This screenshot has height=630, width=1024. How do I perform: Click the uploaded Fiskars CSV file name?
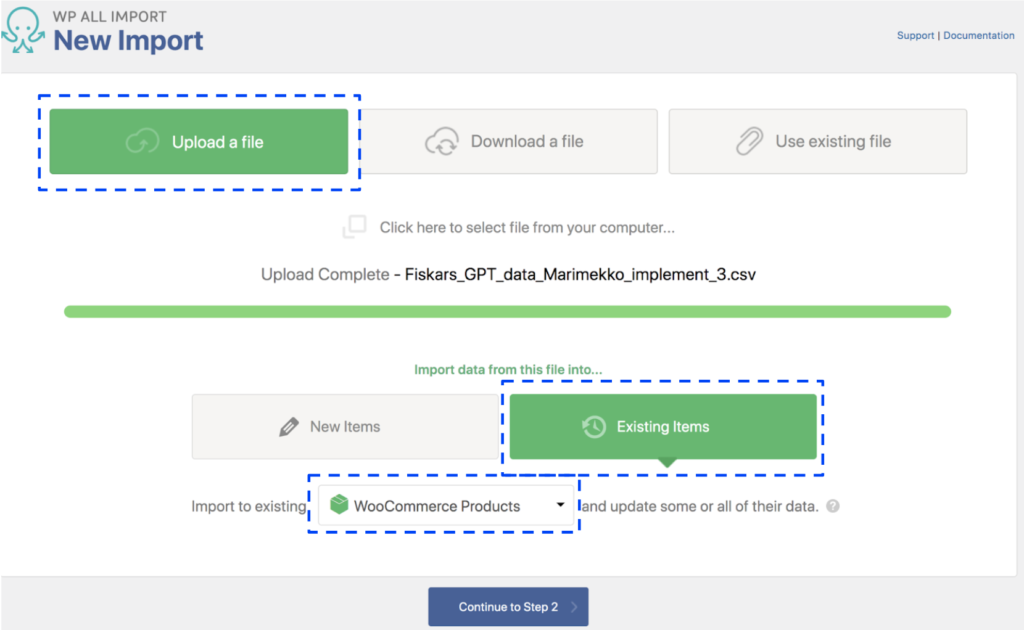(x=578, y=274)
